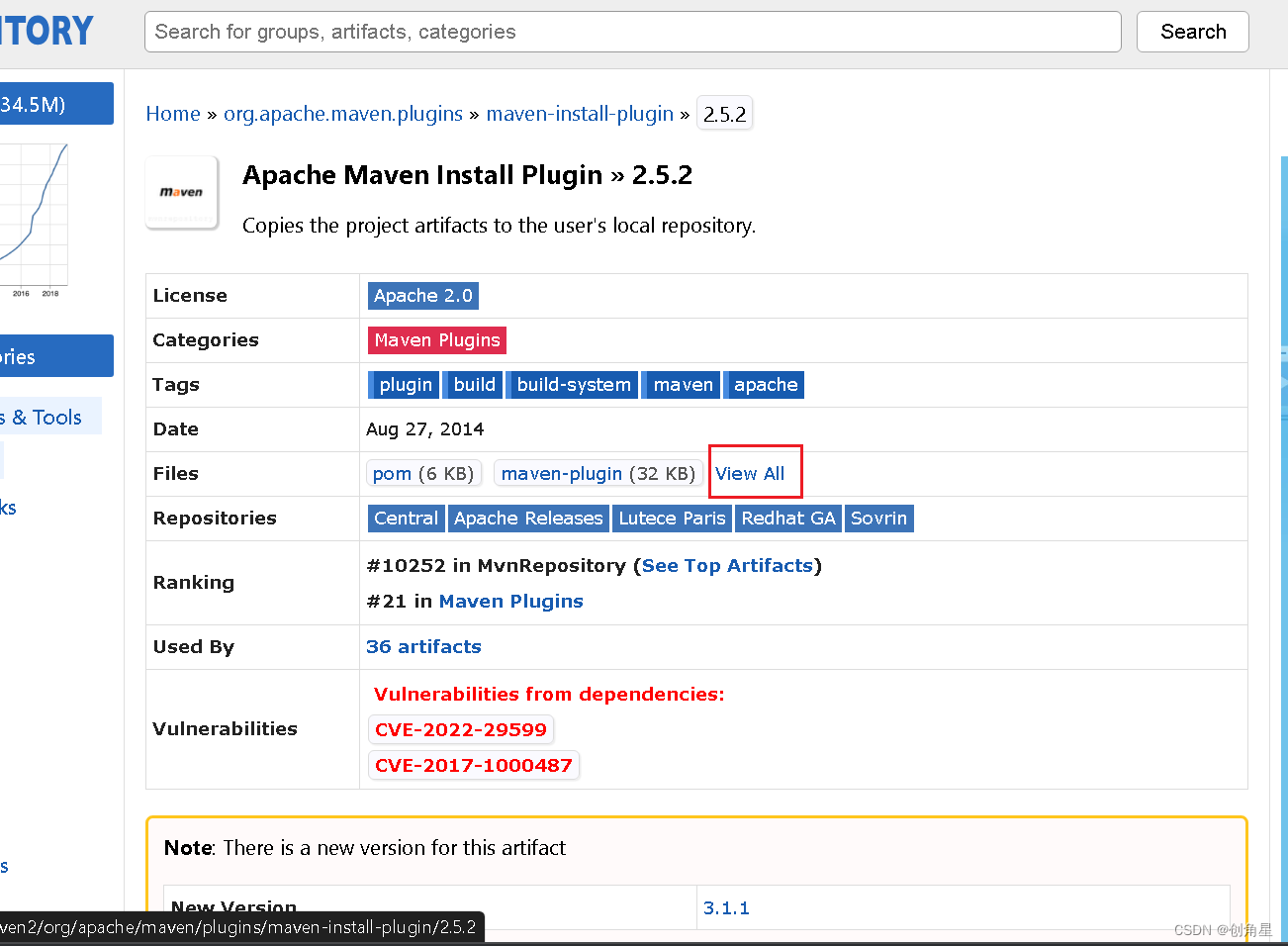Select the 2.5.2 version breadcrumb
Image resolution: width=1288 pixels, height=946 pixels.
pos(725,113)
